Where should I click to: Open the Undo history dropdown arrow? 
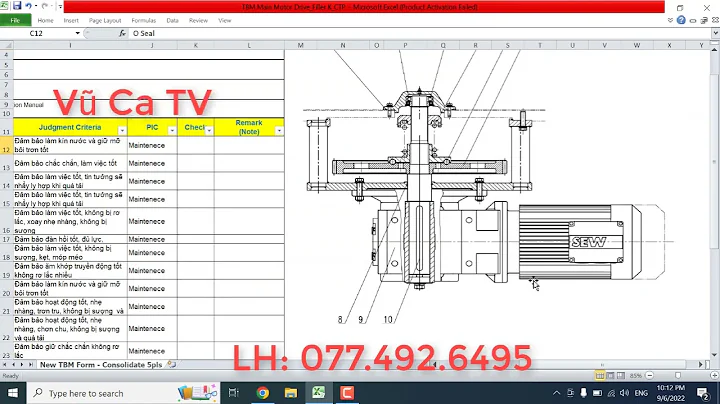pos(36,6)
